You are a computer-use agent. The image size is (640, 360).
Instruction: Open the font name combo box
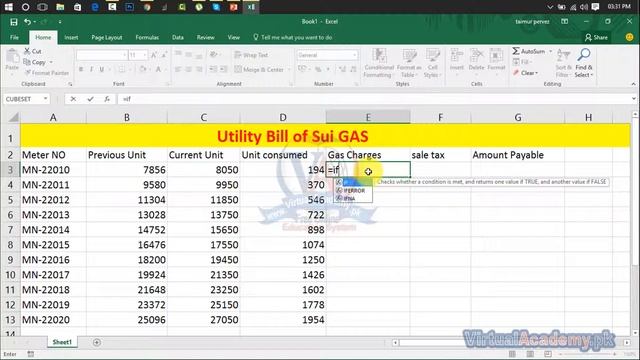[102, 55]
